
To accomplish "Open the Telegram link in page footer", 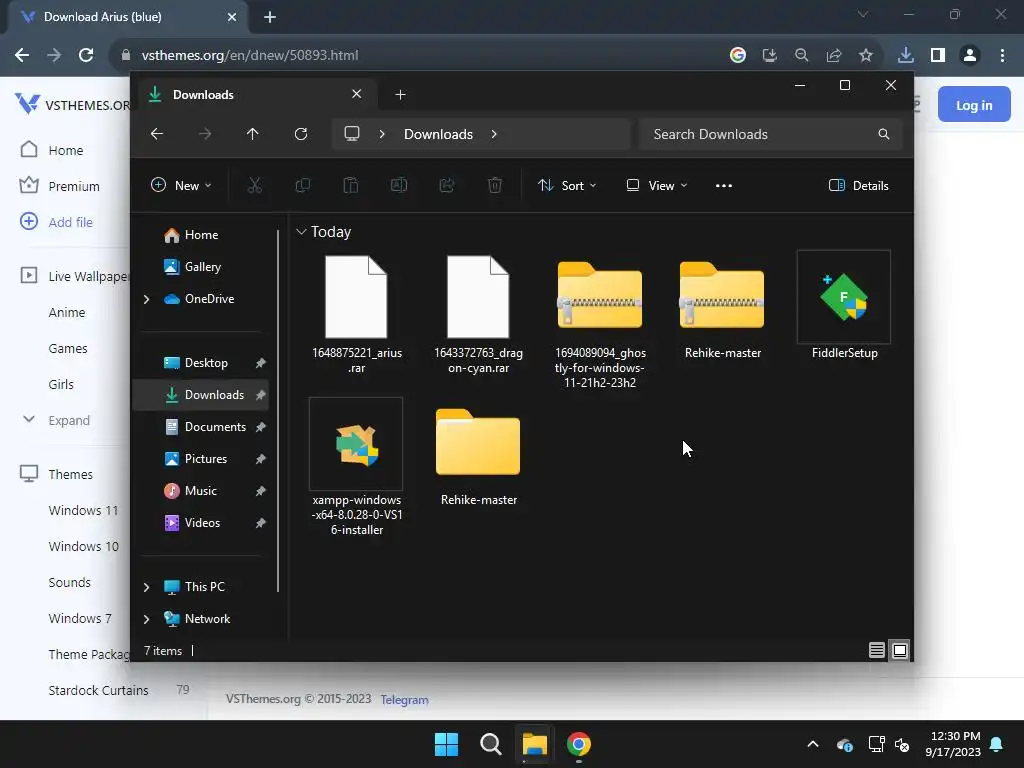I will [x=404, y=699].
